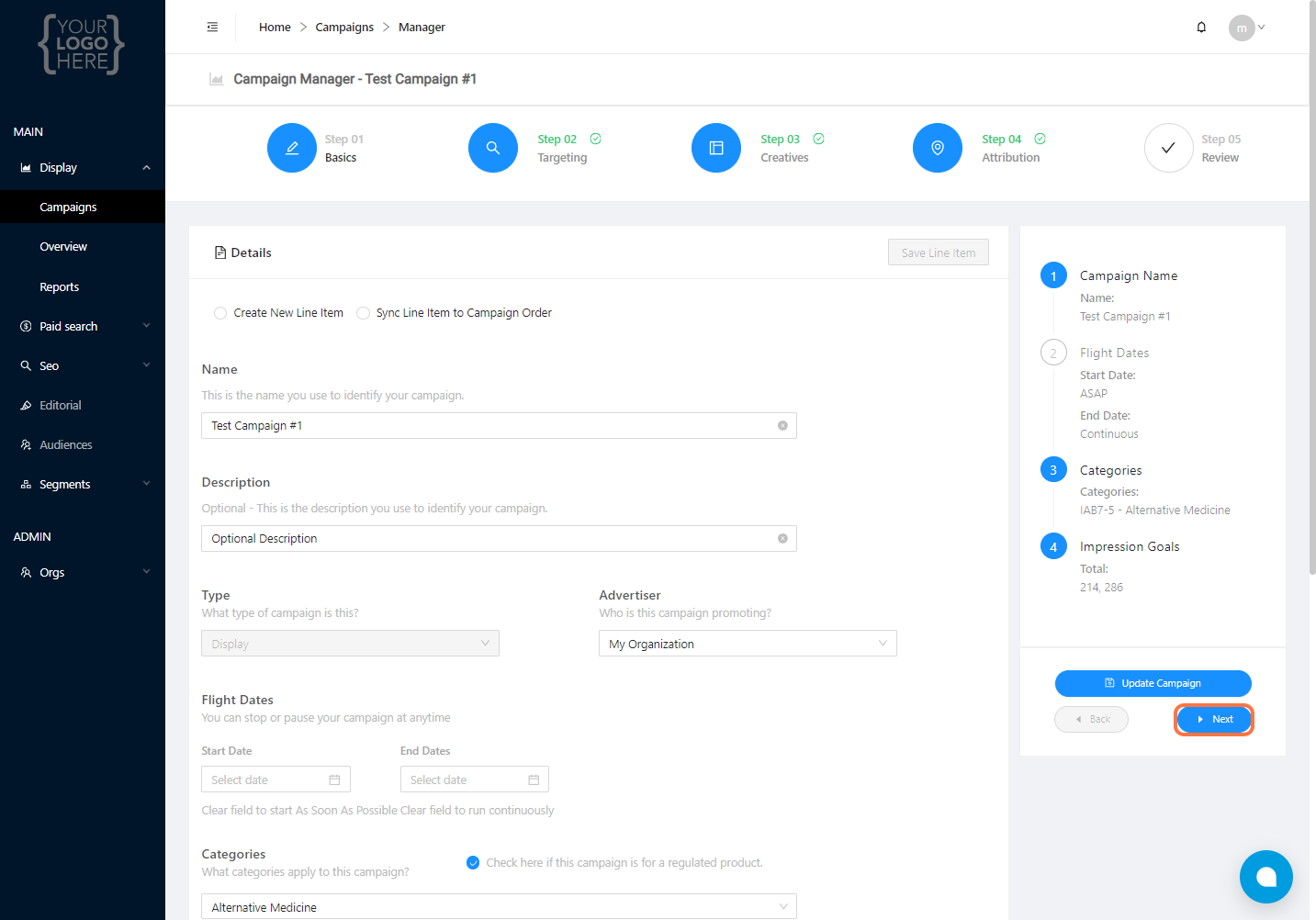Expand the Segments submenu chevron
1316x920 pixels.
[x=146, y=484]
